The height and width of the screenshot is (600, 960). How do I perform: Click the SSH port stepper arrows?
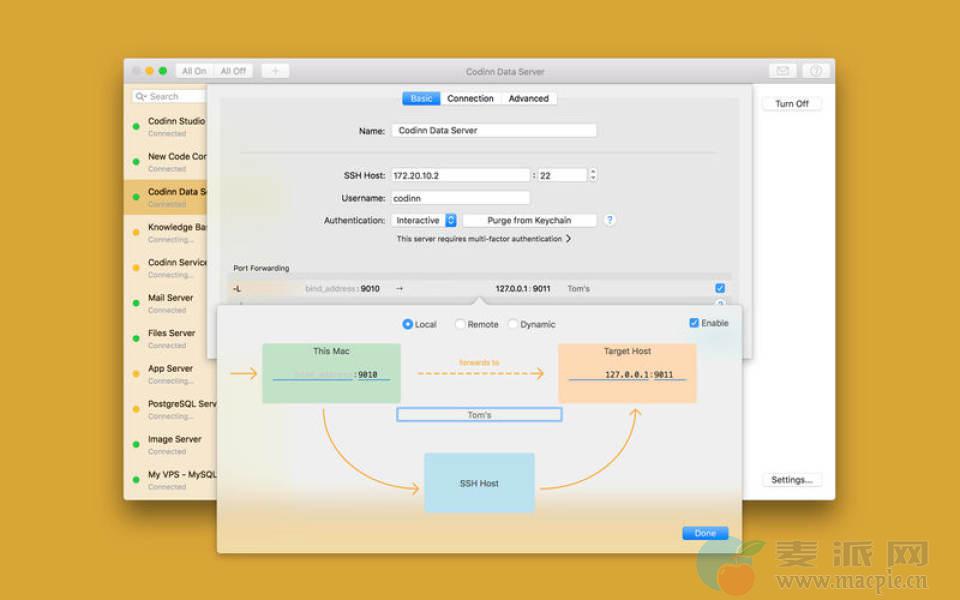tap(593, 175)
